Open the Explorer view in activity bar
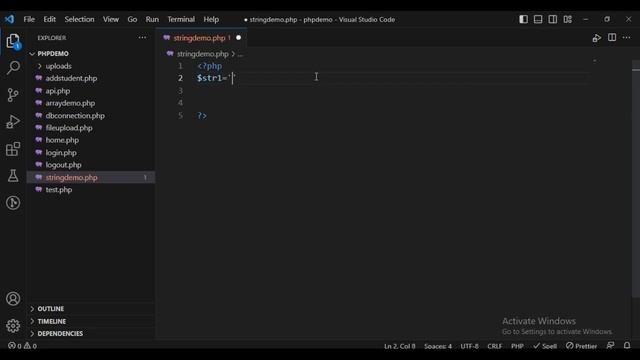This screenshot has width=640, height=360. click(13, 42)
